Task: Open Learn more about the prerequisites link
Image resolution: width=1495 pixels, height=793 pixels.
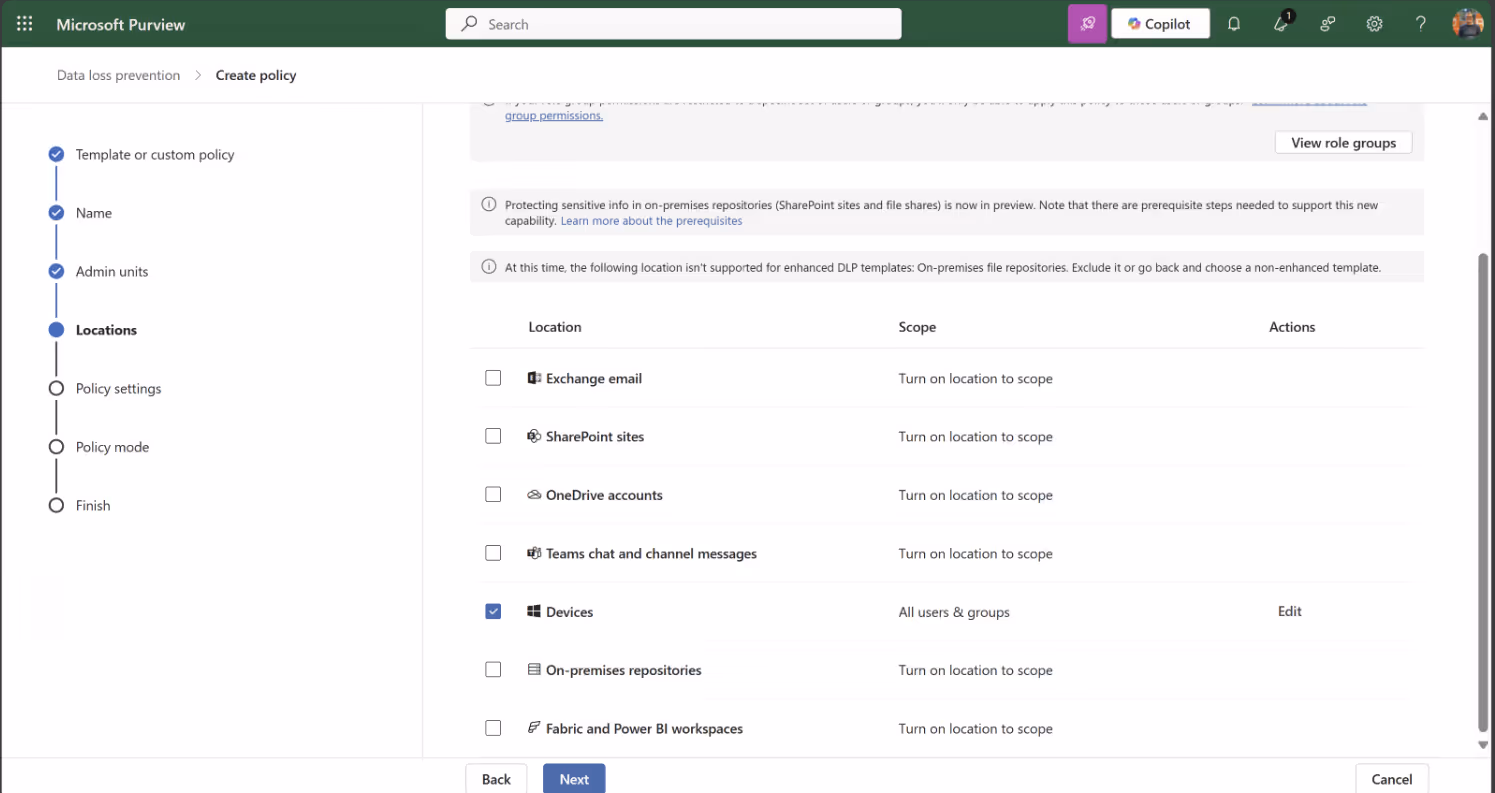Action: tap(651, 221)
